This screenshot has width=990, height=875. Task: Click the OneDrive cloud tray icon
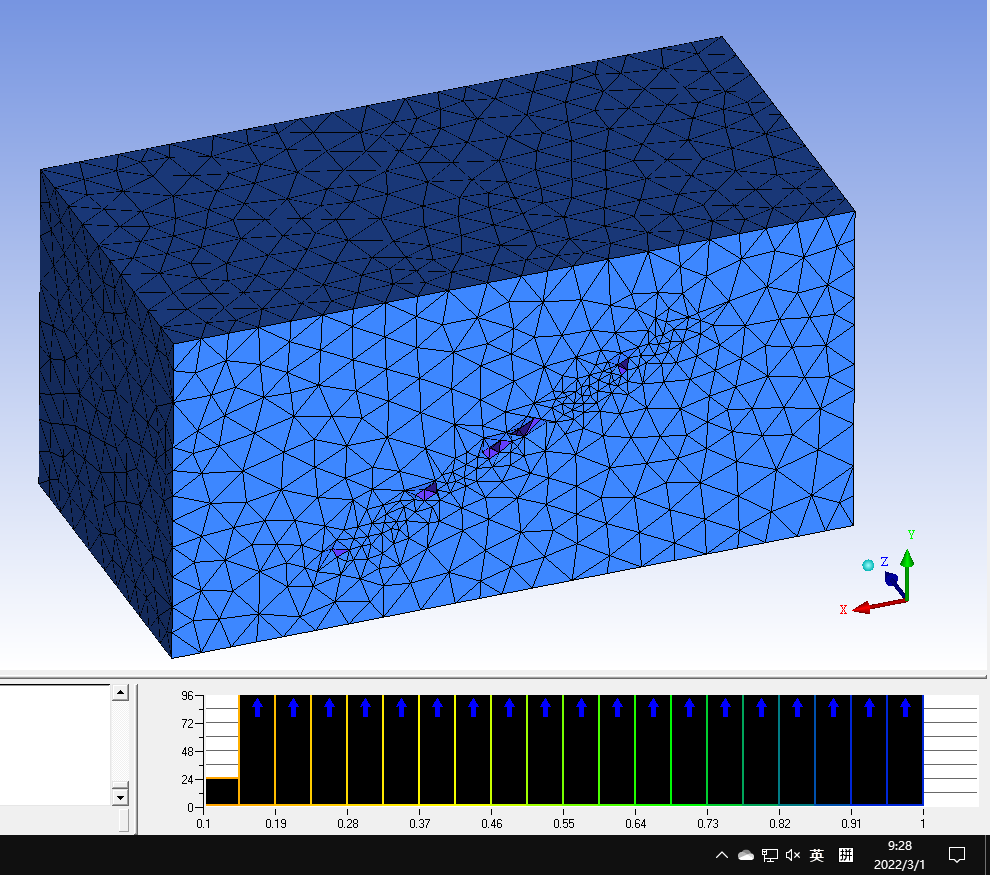coord(746,855)
